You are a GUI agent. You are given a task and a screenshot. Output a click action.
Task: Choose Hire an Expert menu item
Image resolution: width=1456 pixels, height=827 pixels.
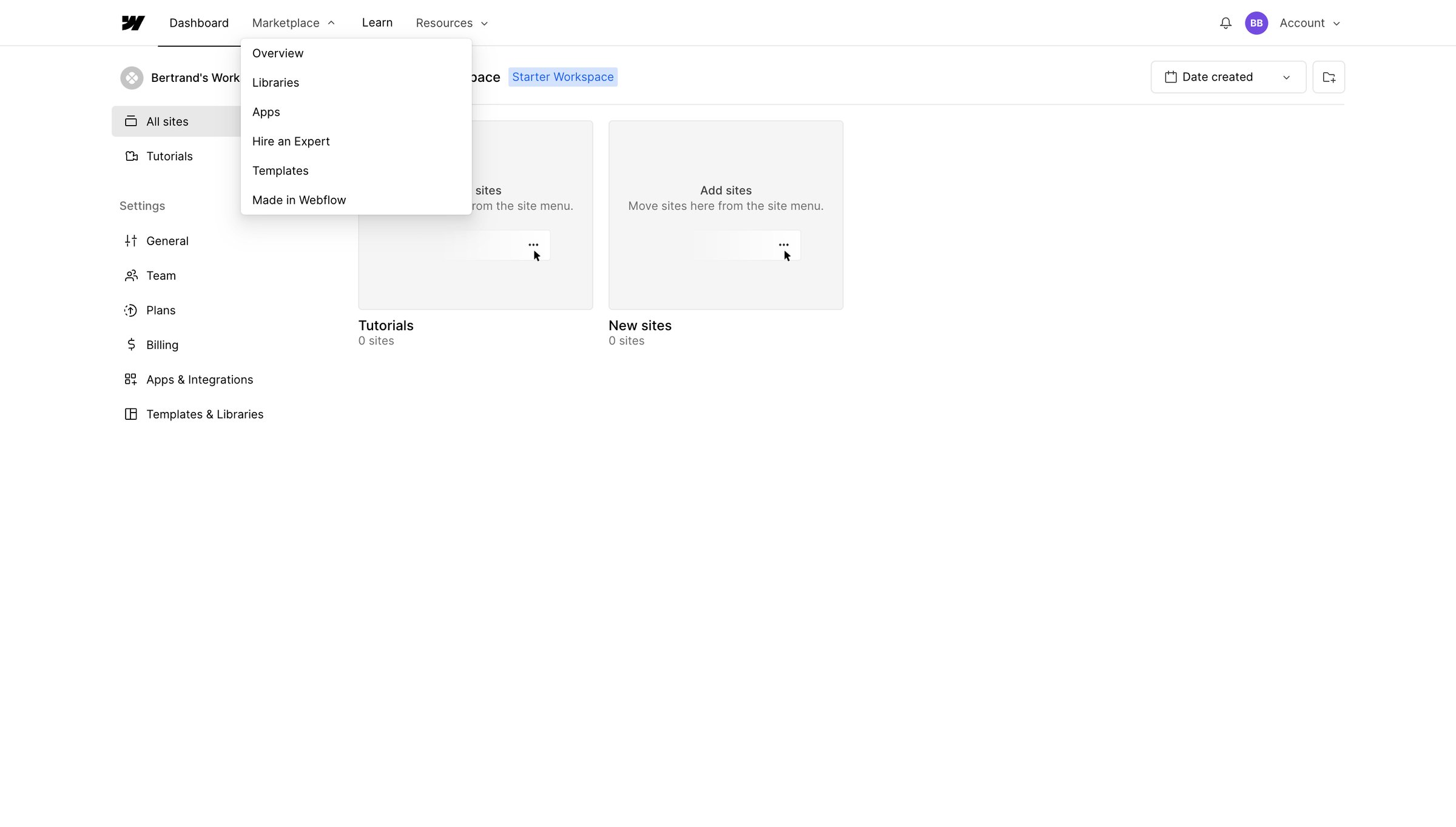click(356, 141)
